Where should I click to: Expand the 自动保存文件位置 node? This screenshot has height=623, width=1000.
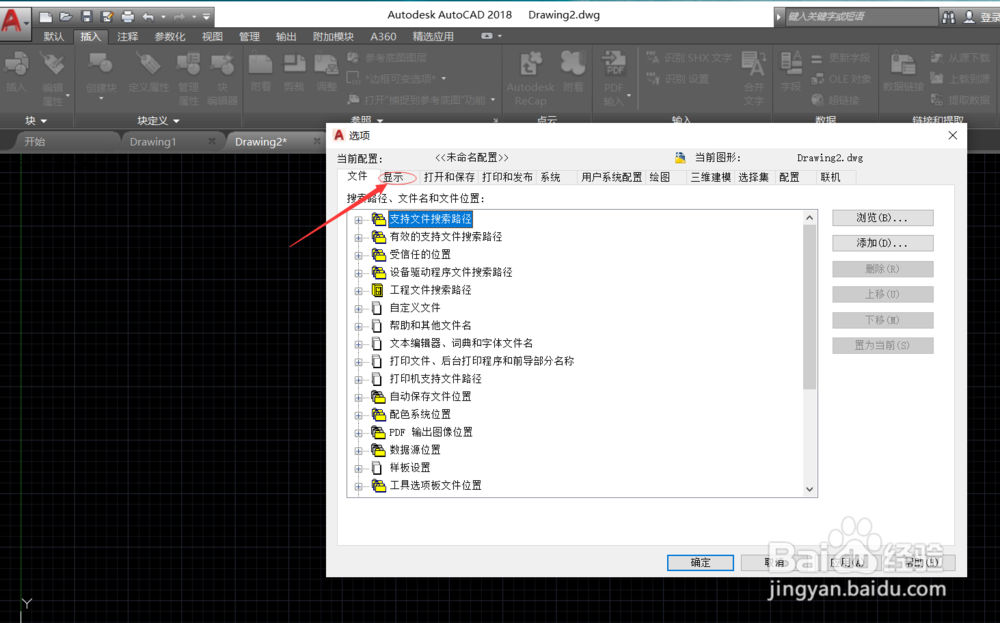(358, 398)
